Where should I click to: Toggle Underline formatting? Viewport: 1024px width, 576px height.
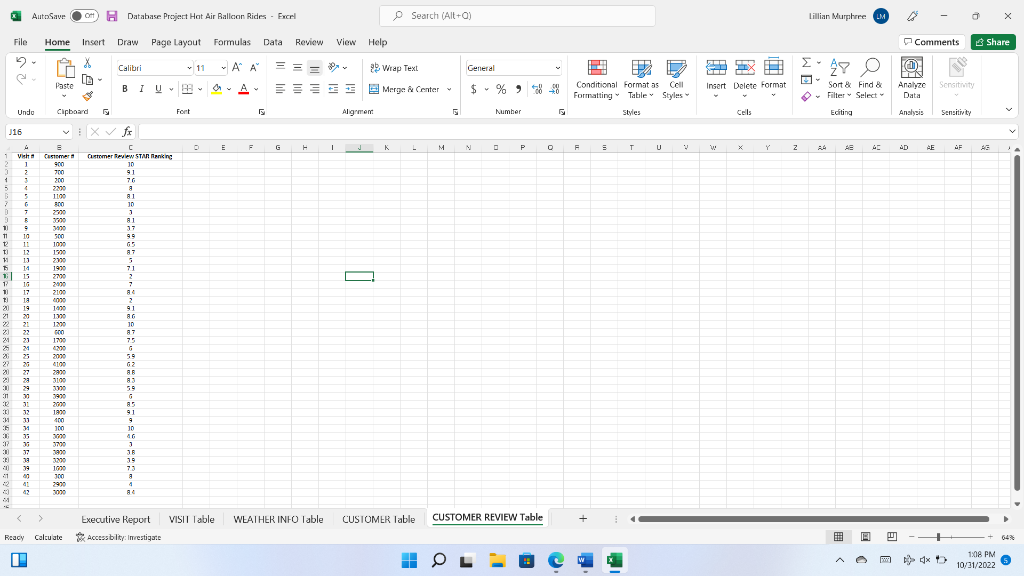pyautogui.click(x=158, y=89)
